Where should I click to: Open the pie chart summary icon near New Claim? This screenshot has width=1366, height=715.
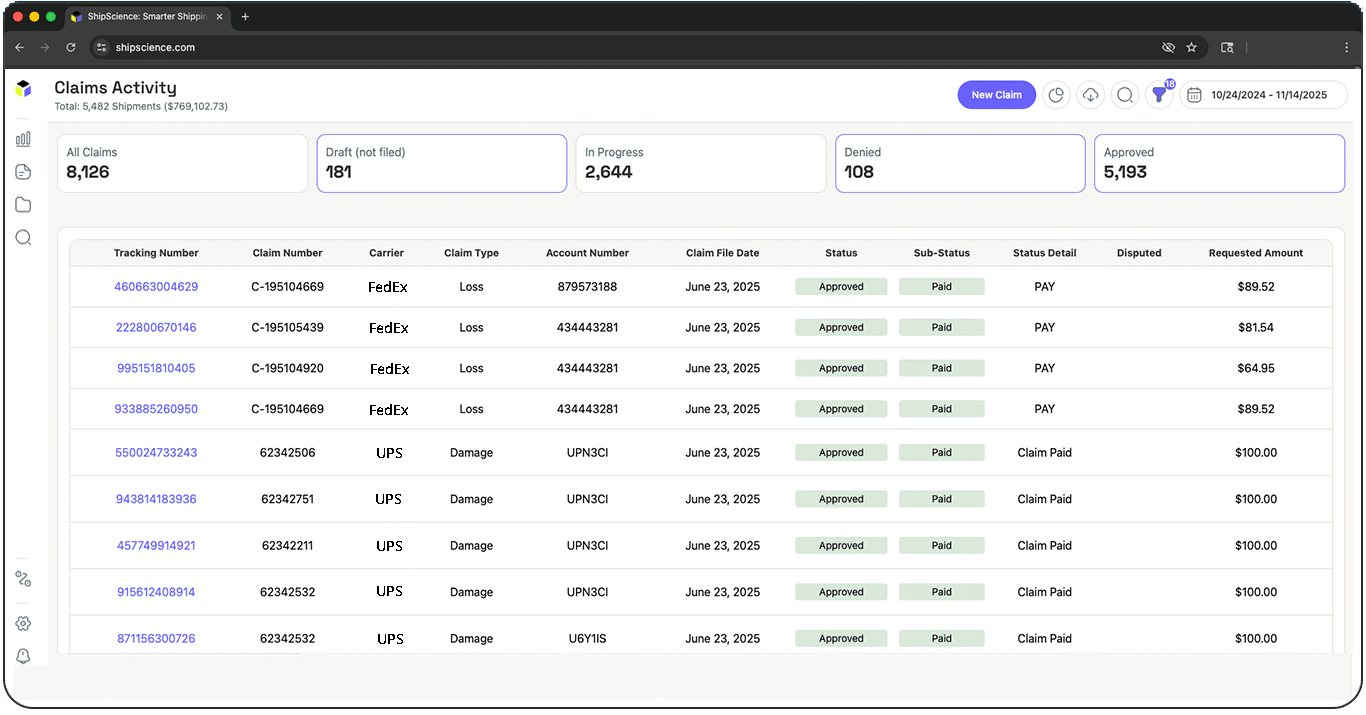1056,94
